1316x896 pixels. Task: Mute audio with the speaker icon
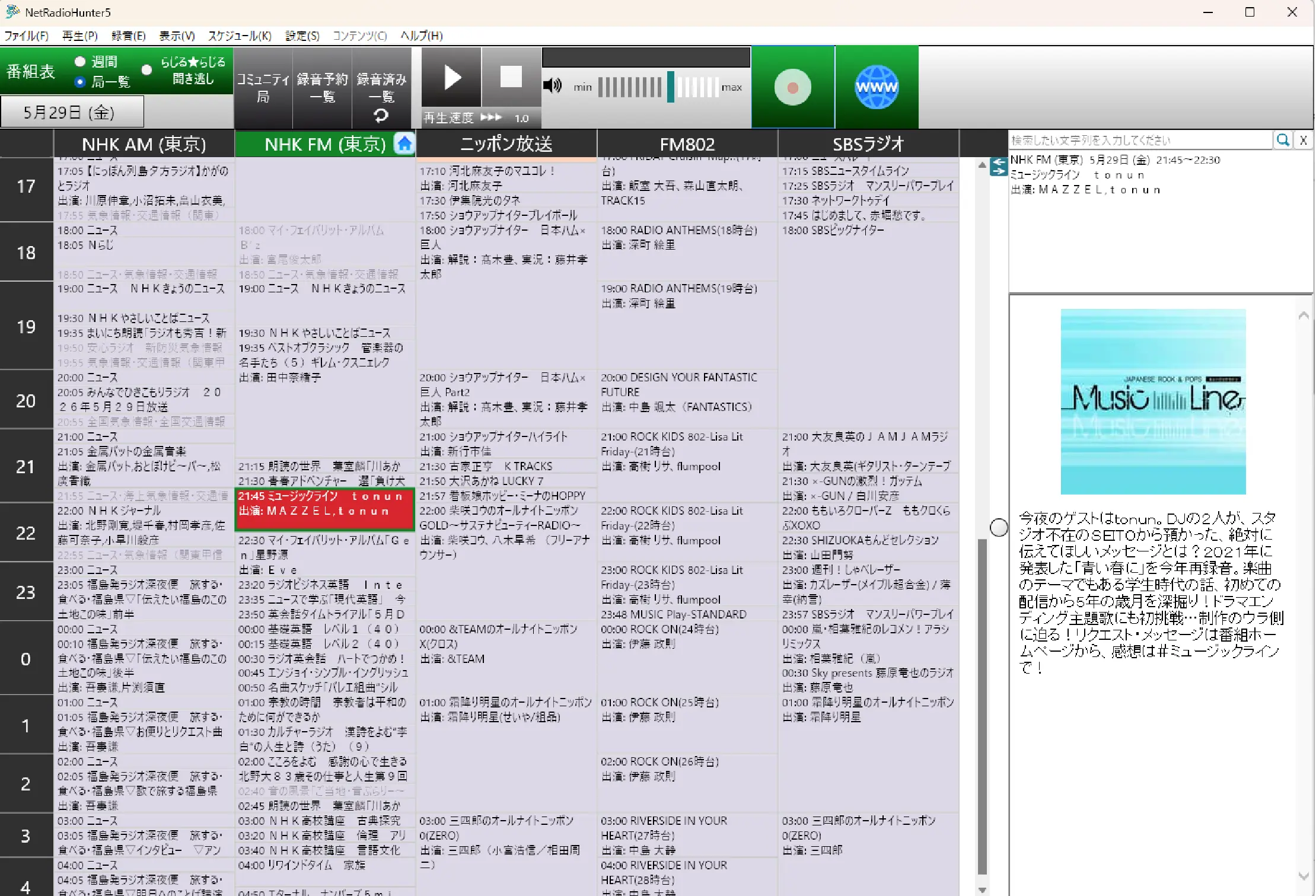[x=552, y=86]
